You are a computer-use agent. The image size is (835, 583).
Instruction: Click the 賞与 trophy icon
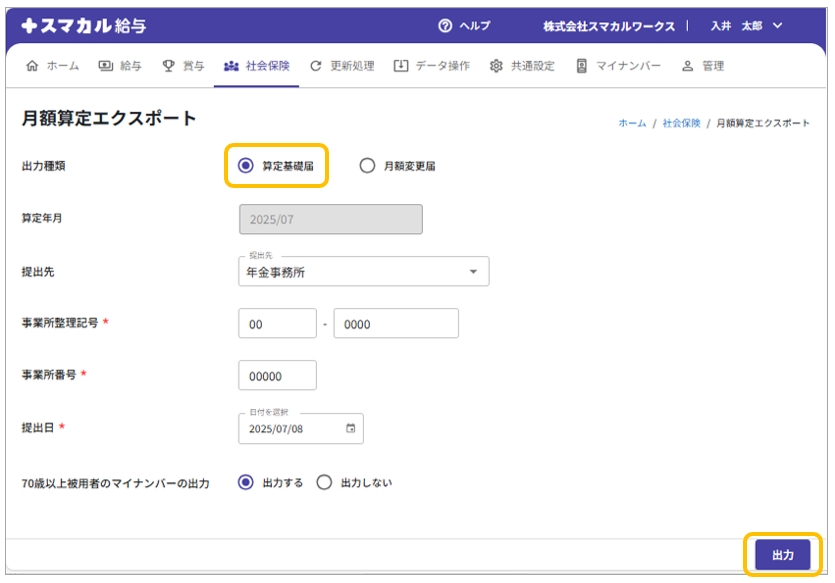point(168,66)
